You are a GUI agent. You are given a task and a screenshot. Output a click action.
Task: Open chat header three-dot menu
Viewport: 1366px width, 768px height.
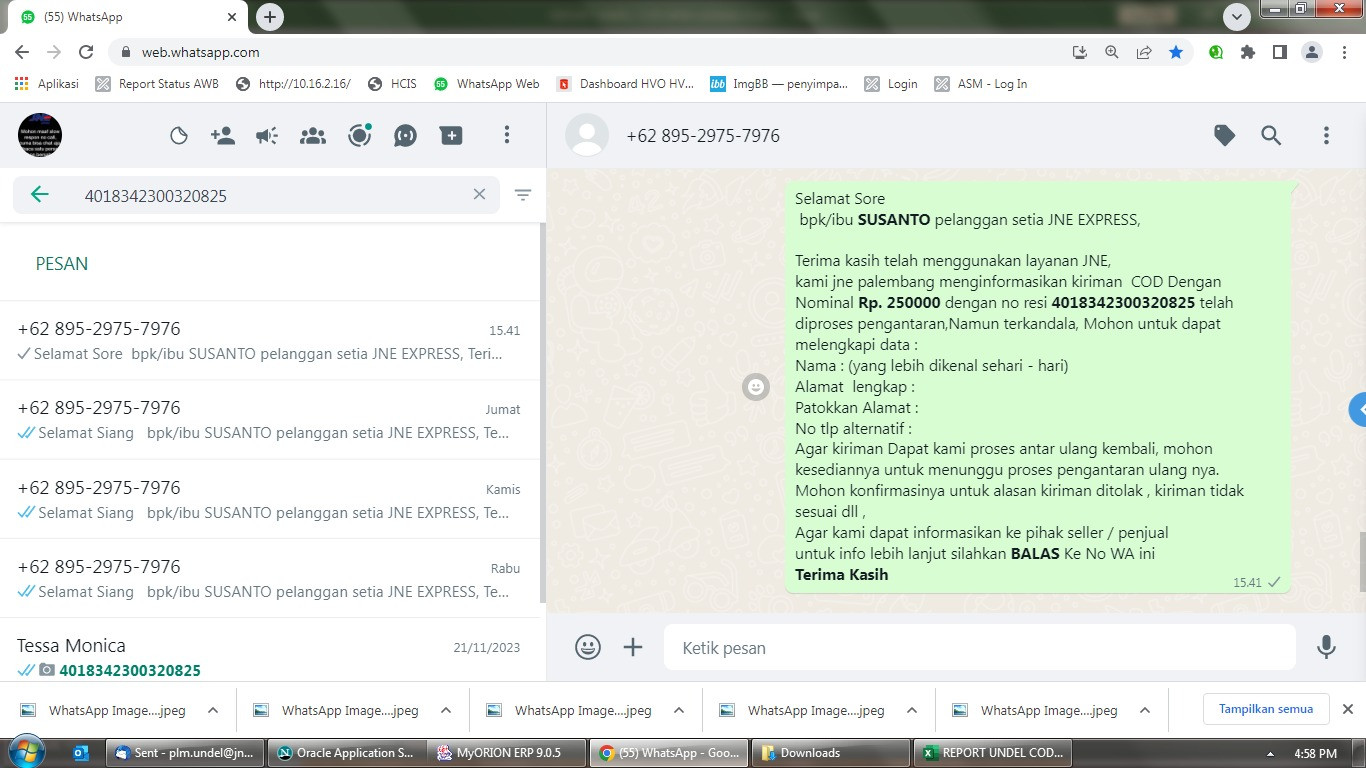click(1326, 136)
